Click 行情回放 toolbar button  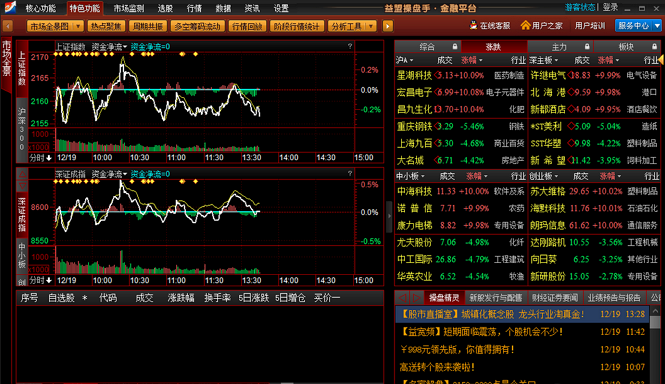(x=247, y=26)
